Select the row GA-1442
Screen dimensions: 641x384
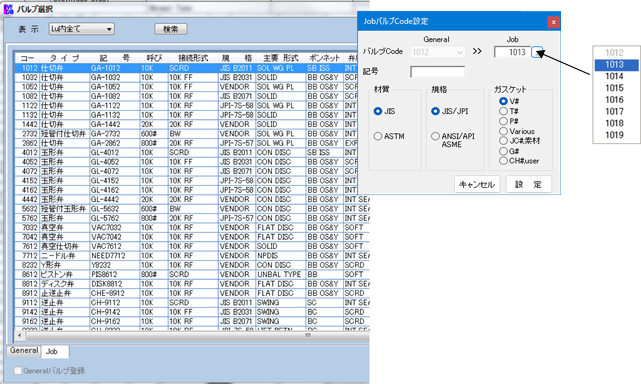click(x=192, y=124)
